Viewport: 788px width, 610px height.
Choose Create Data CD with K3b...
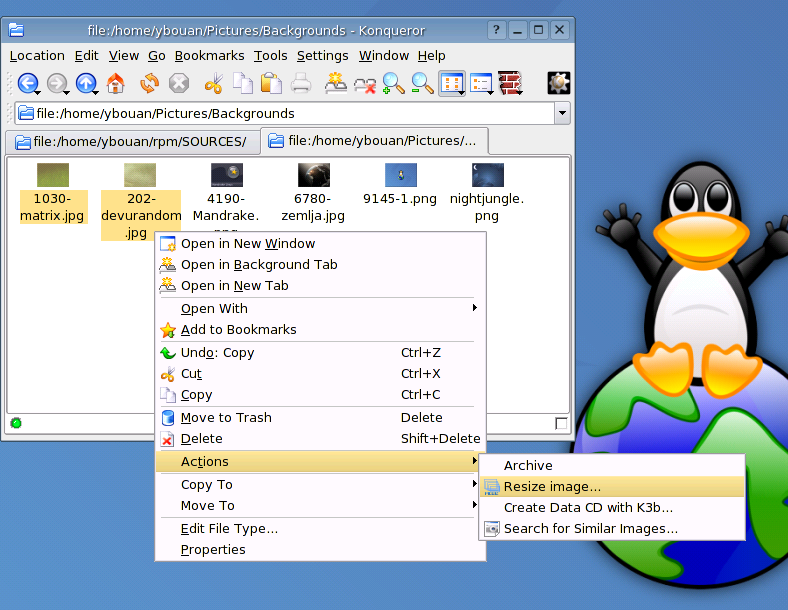coord(612,508)
